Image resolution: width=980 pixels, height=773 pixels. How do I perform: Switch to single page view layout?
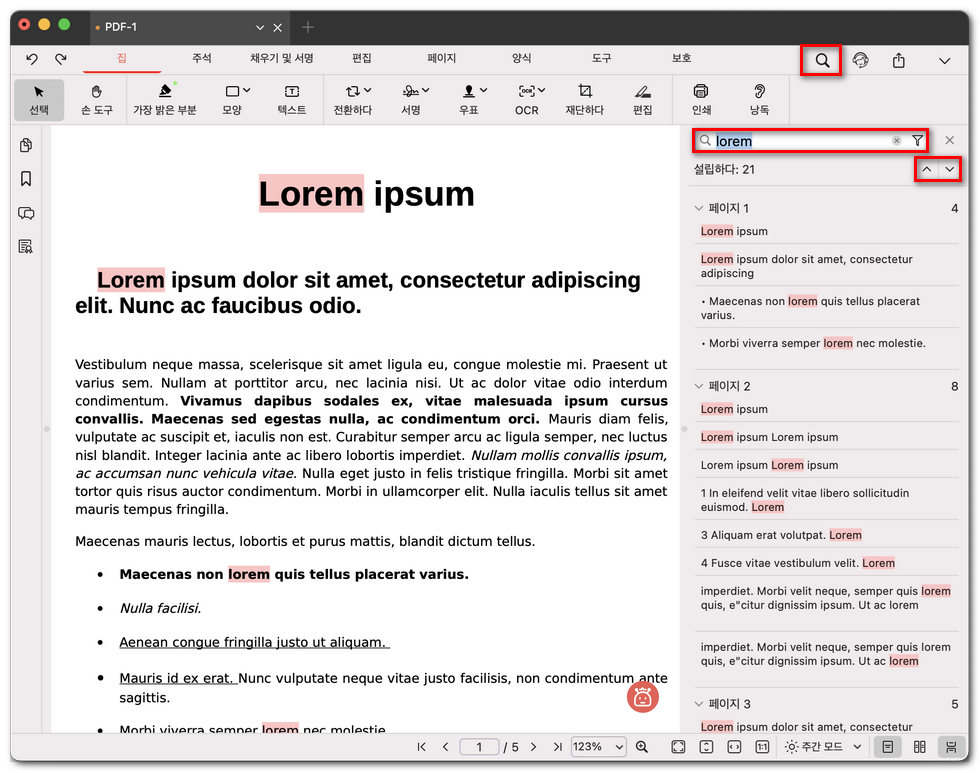pyautogui.click(x=887, y=747)
